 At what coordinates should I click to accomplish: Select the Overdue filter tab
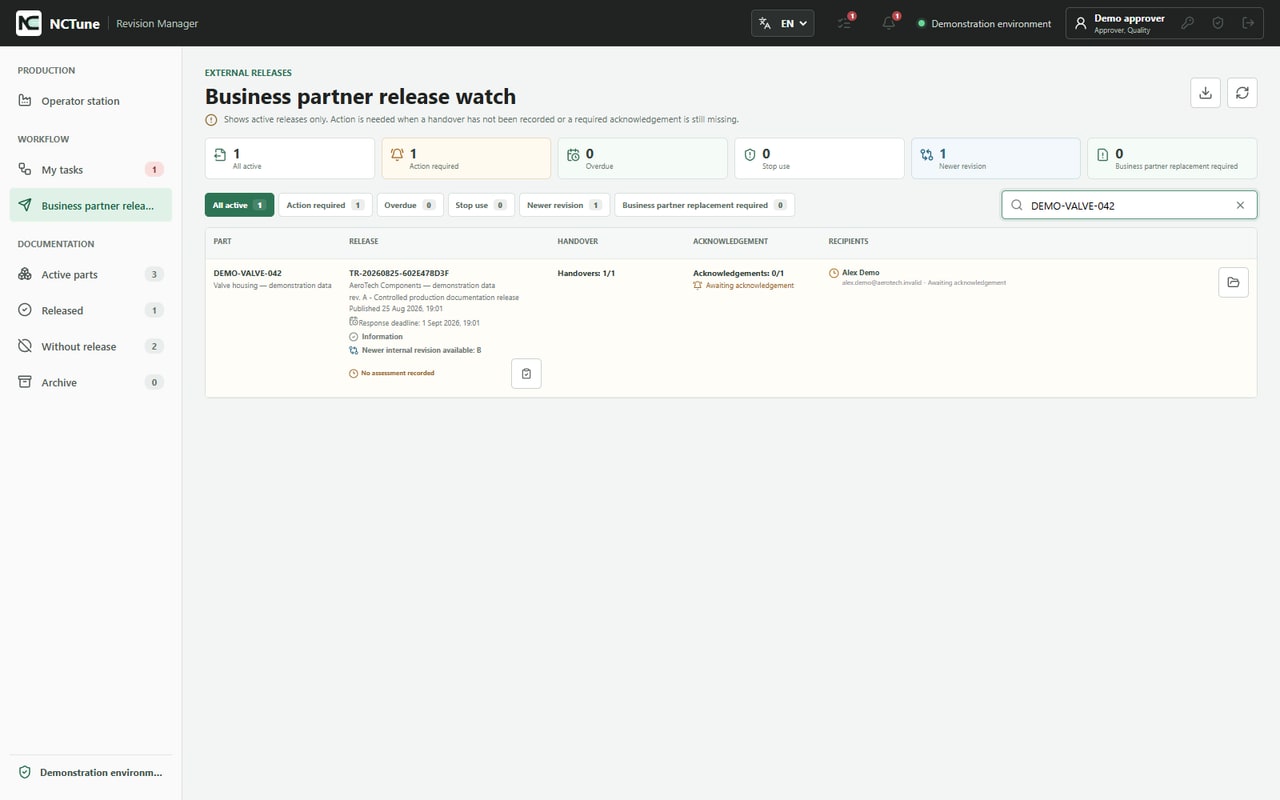410,205
